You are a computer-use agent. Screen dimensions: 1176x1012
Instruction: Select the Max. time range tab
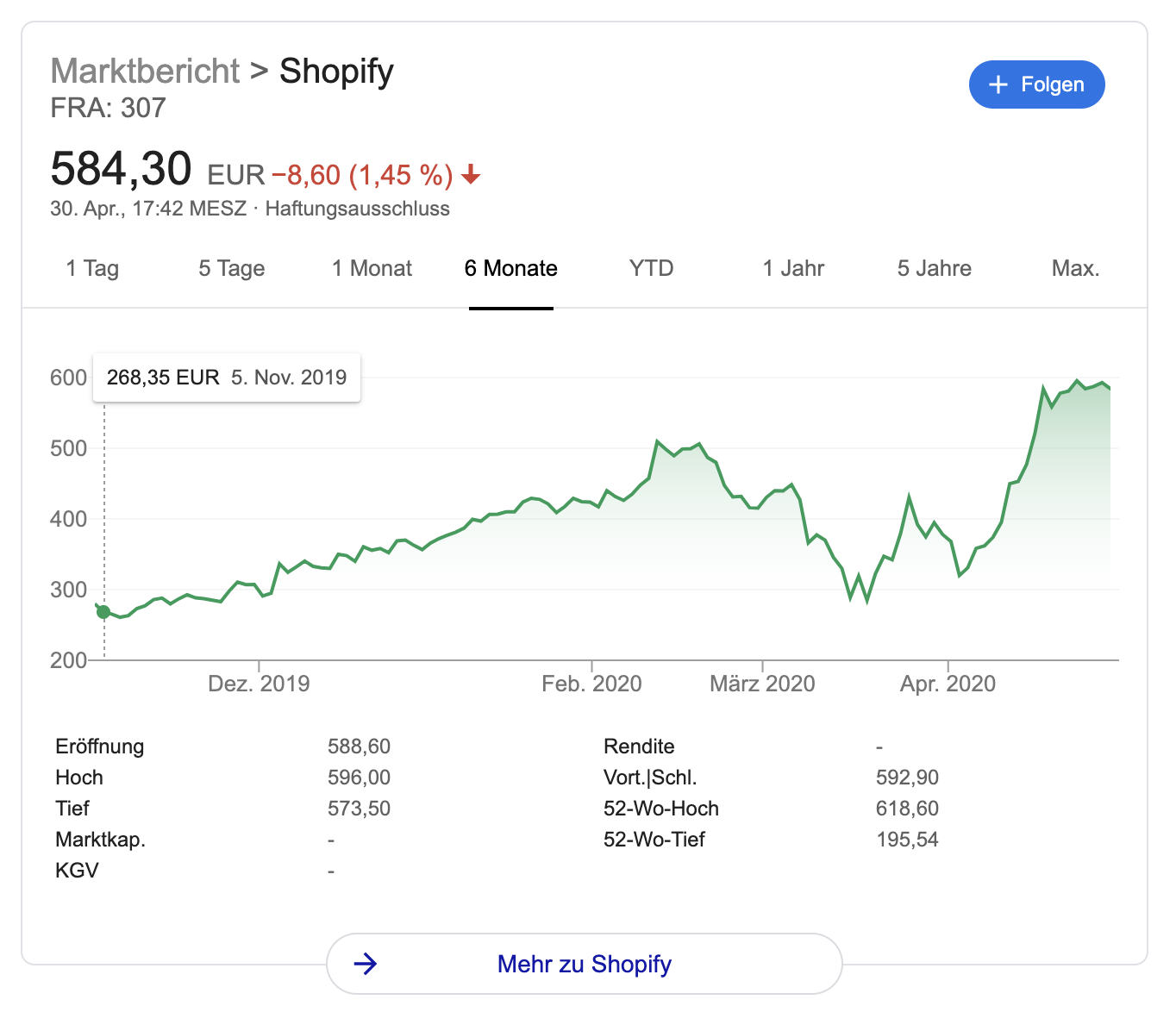coord(1075,269)
